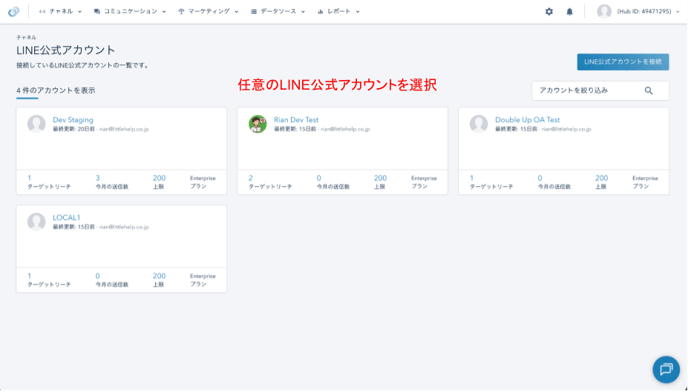Open the chat widget bubble icon
This screenshot has width=688, height=392.
pyautogui.click(x=666, y=369)
